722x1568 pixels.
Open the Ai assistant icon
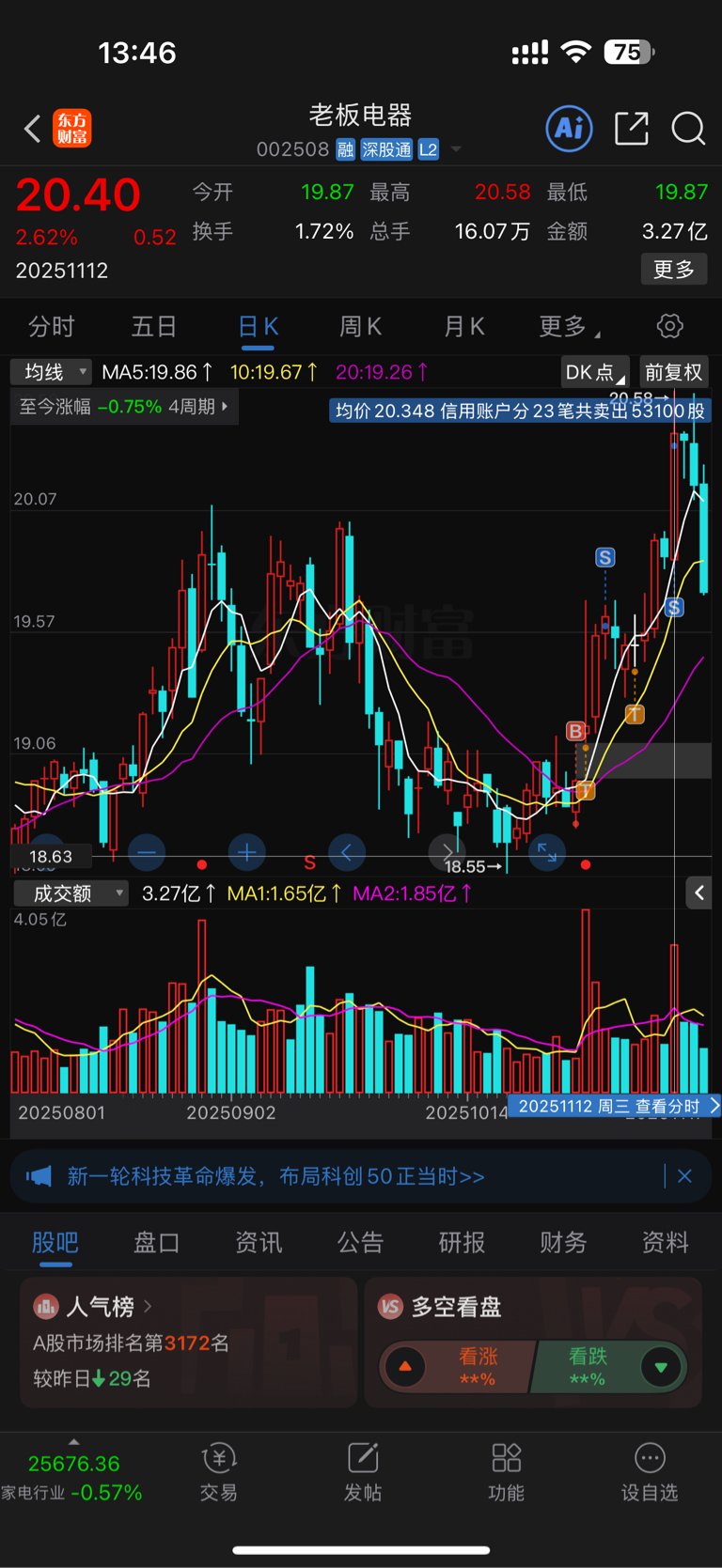point(569,128)
